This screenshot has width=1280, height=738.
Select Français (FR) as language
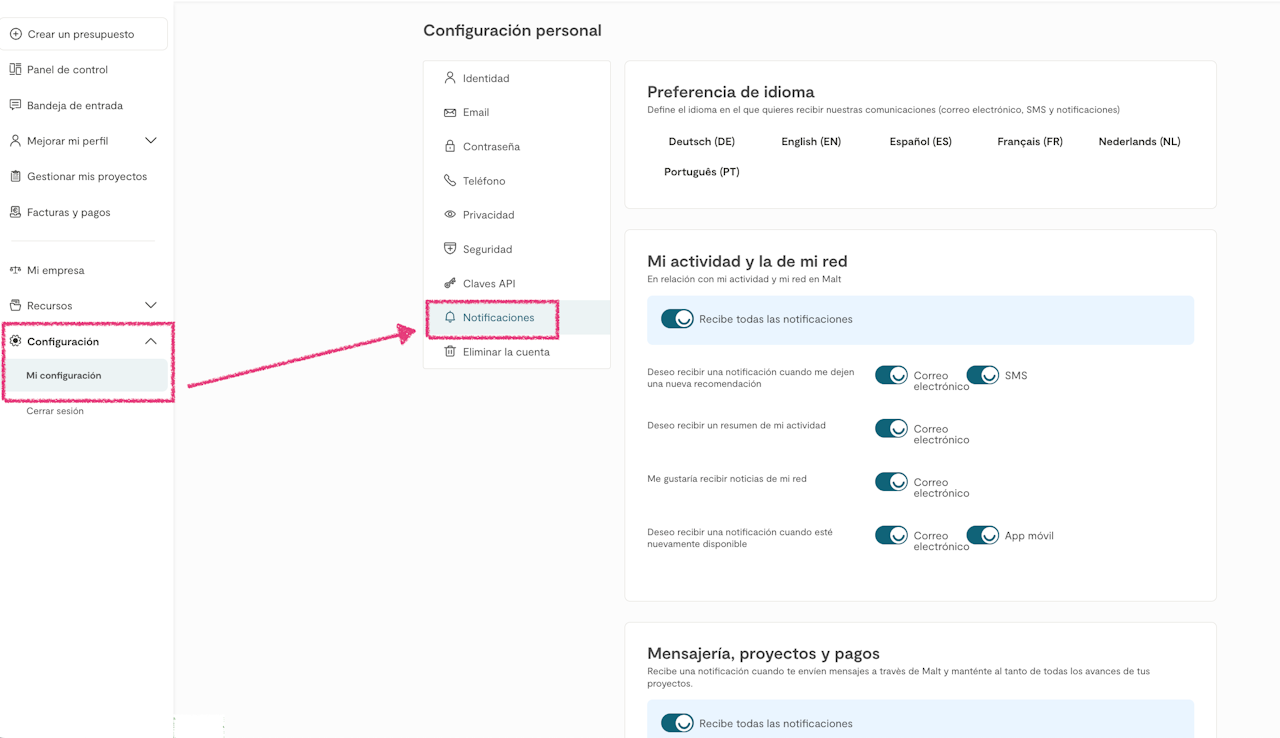pos(1029,142)
